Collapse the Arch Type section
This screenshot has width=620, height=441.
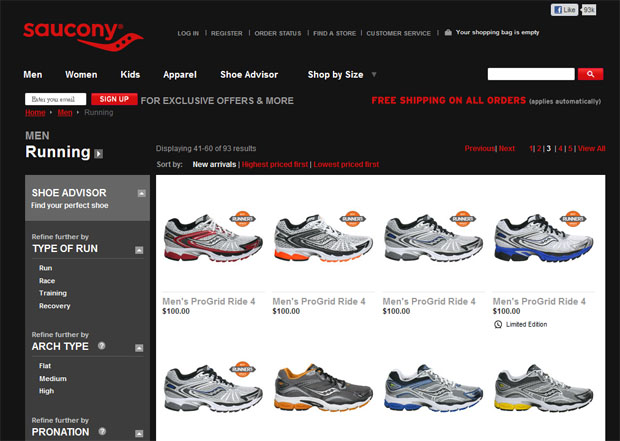click(x=139, y=348)
